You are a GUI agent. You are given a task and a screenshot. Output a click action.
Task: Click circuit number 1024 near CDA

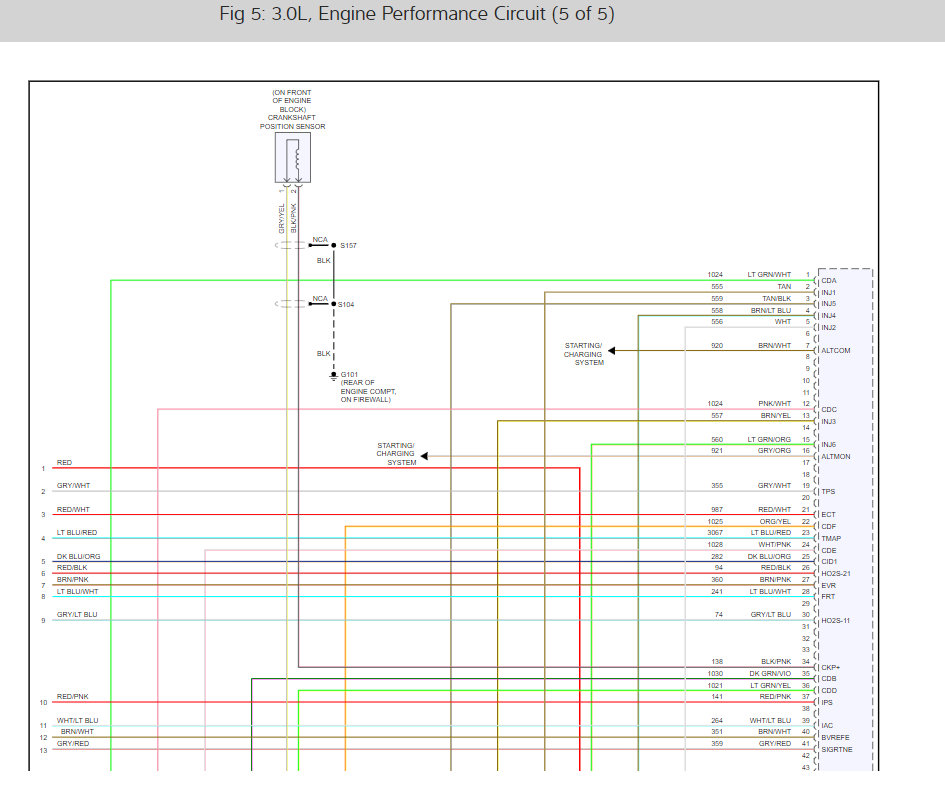(x=714, y=274)
